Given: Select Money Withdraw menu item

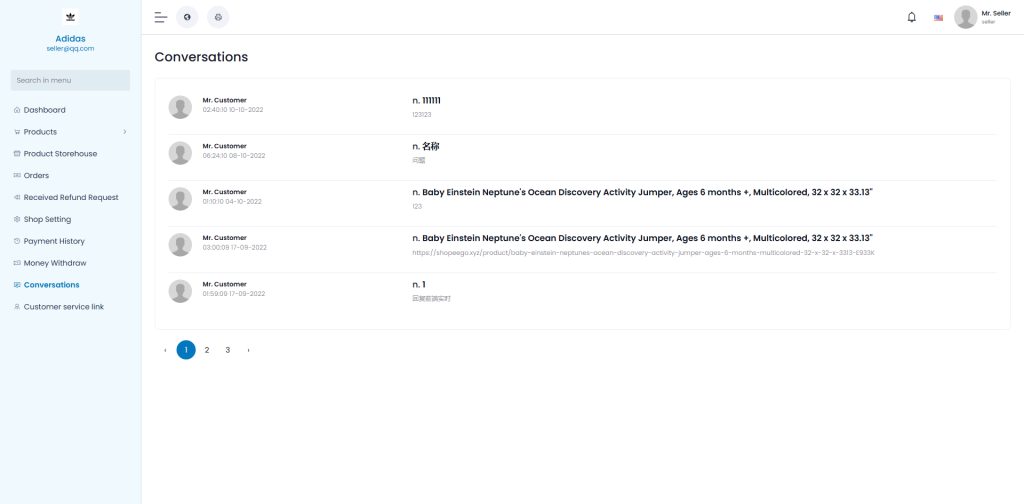Looking at the screenshot, I should (54, 263).
